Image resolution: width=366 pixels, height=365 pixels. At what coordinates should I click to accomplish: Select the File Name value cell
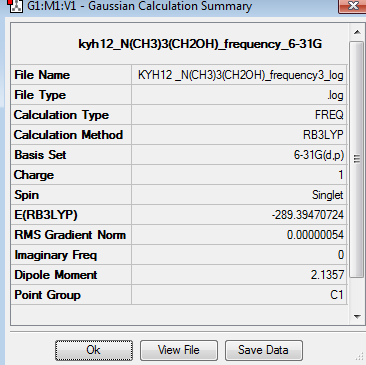(239, 75)
